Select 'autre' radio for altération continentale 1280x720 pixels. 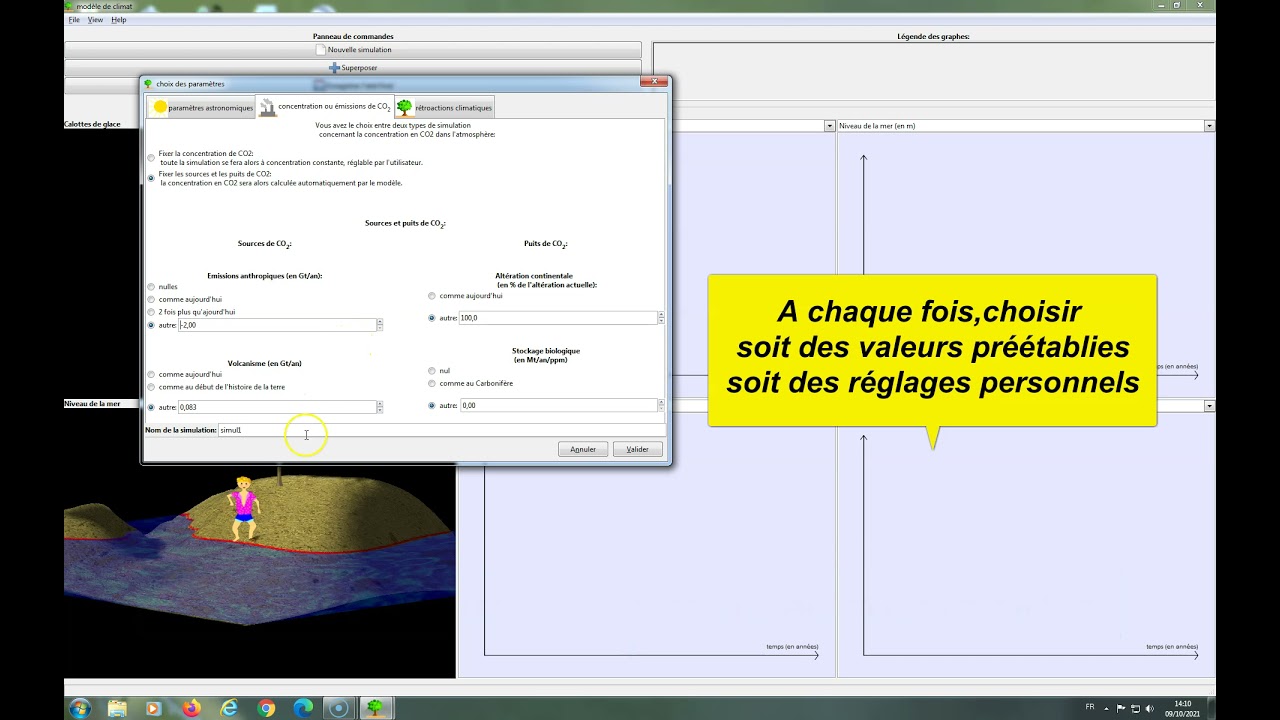[432, 318]
